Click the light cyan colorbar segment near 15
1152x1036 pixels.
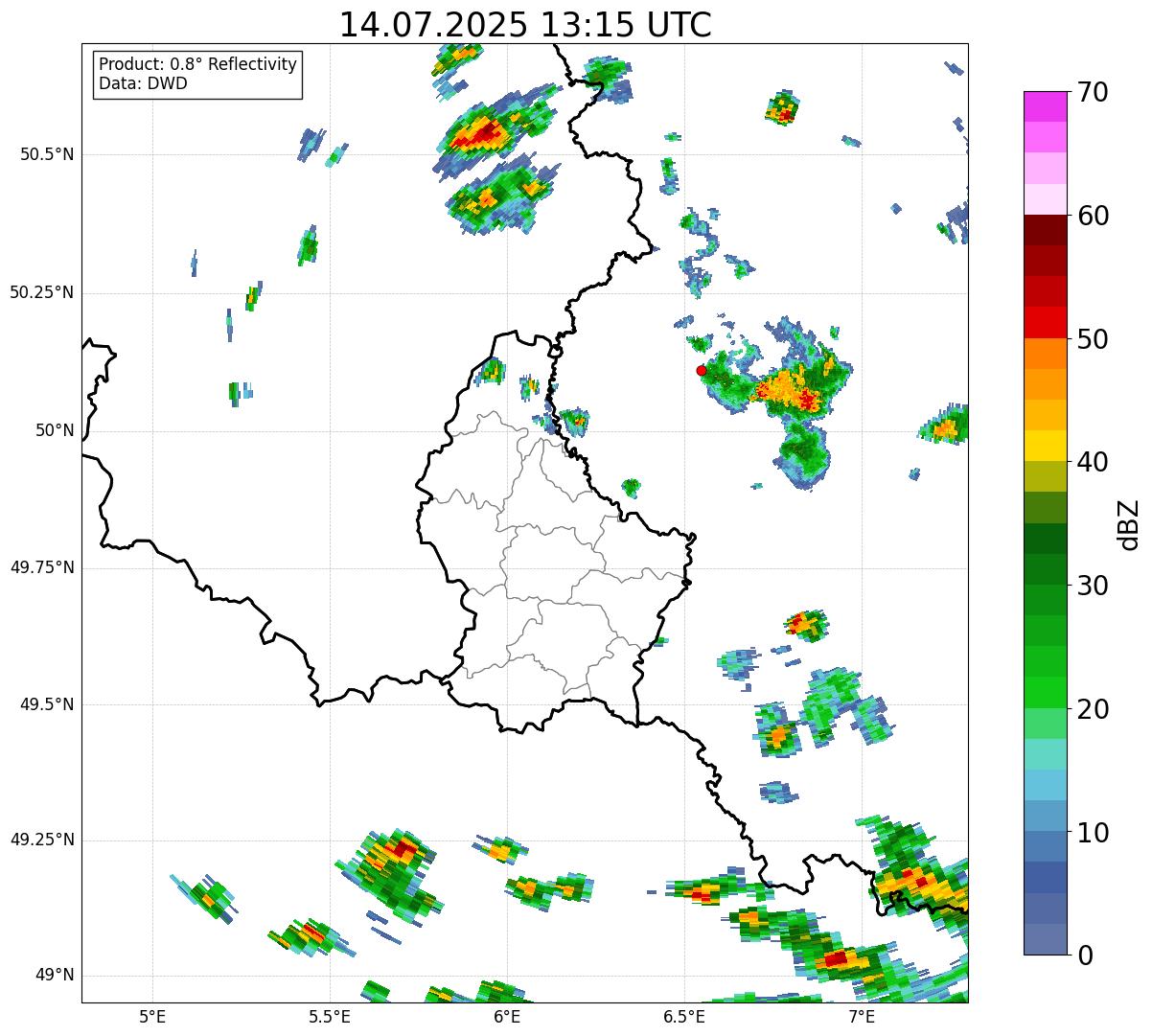tap(1045, 754)
